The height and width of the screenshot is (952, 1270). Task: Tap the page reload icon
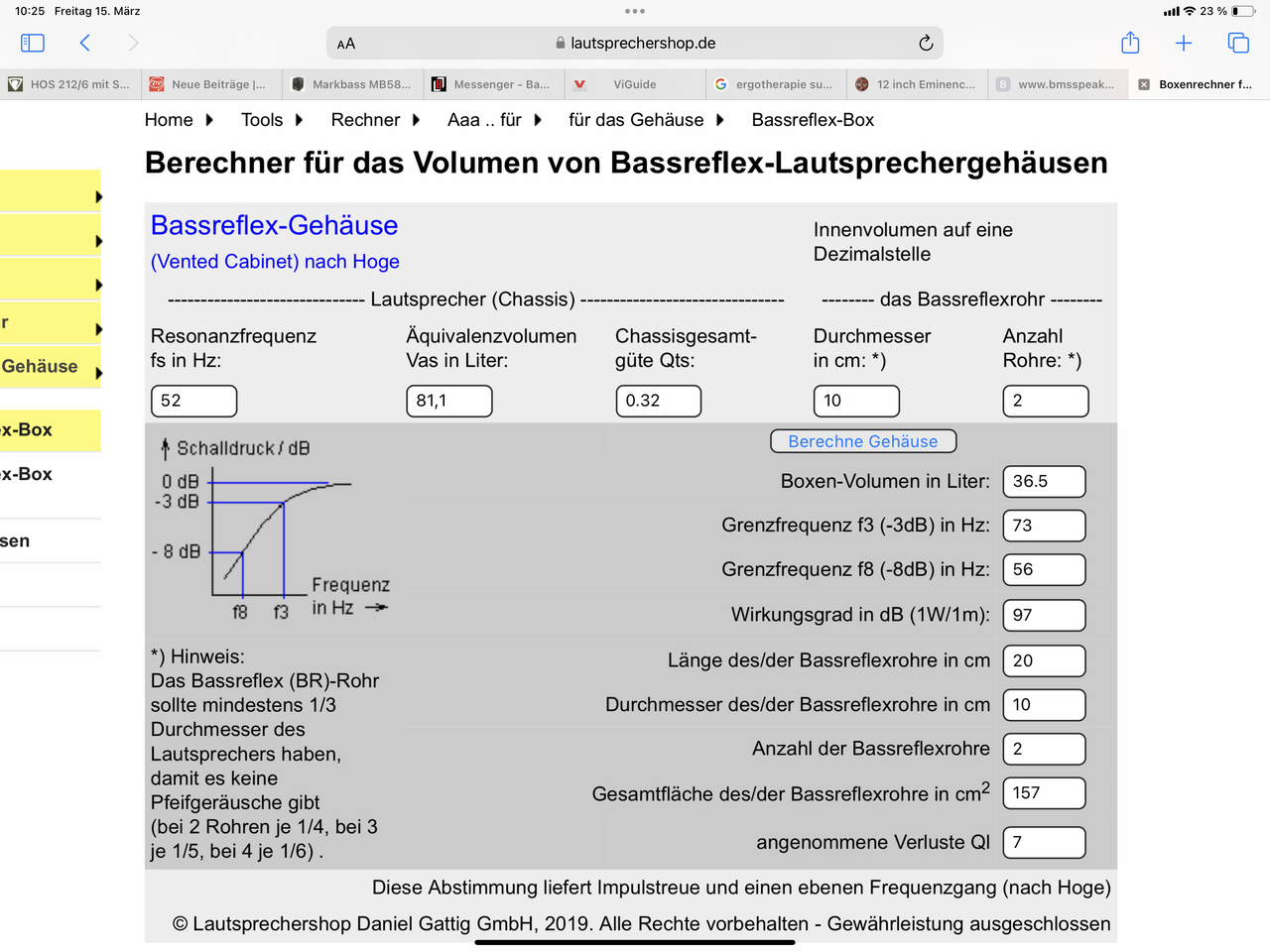(x=926, y=43)
